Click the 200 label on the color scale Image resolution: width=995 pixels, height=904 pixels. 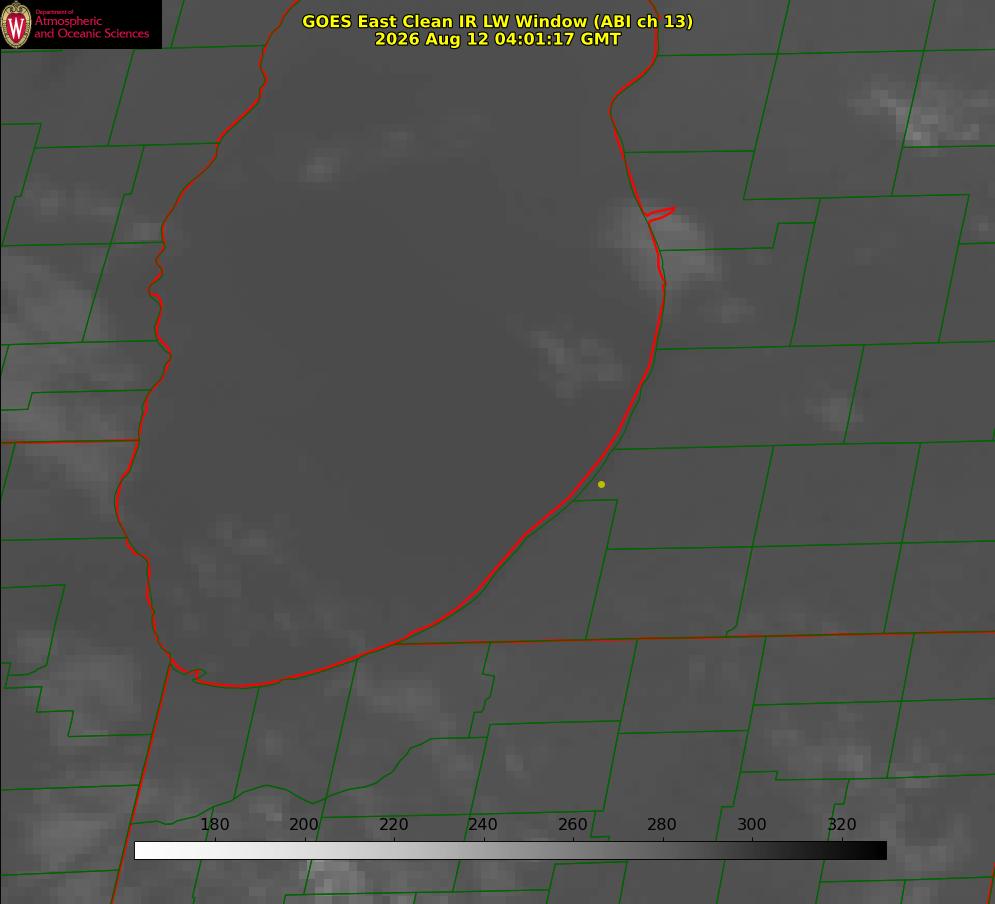click(x=304, y=824)
